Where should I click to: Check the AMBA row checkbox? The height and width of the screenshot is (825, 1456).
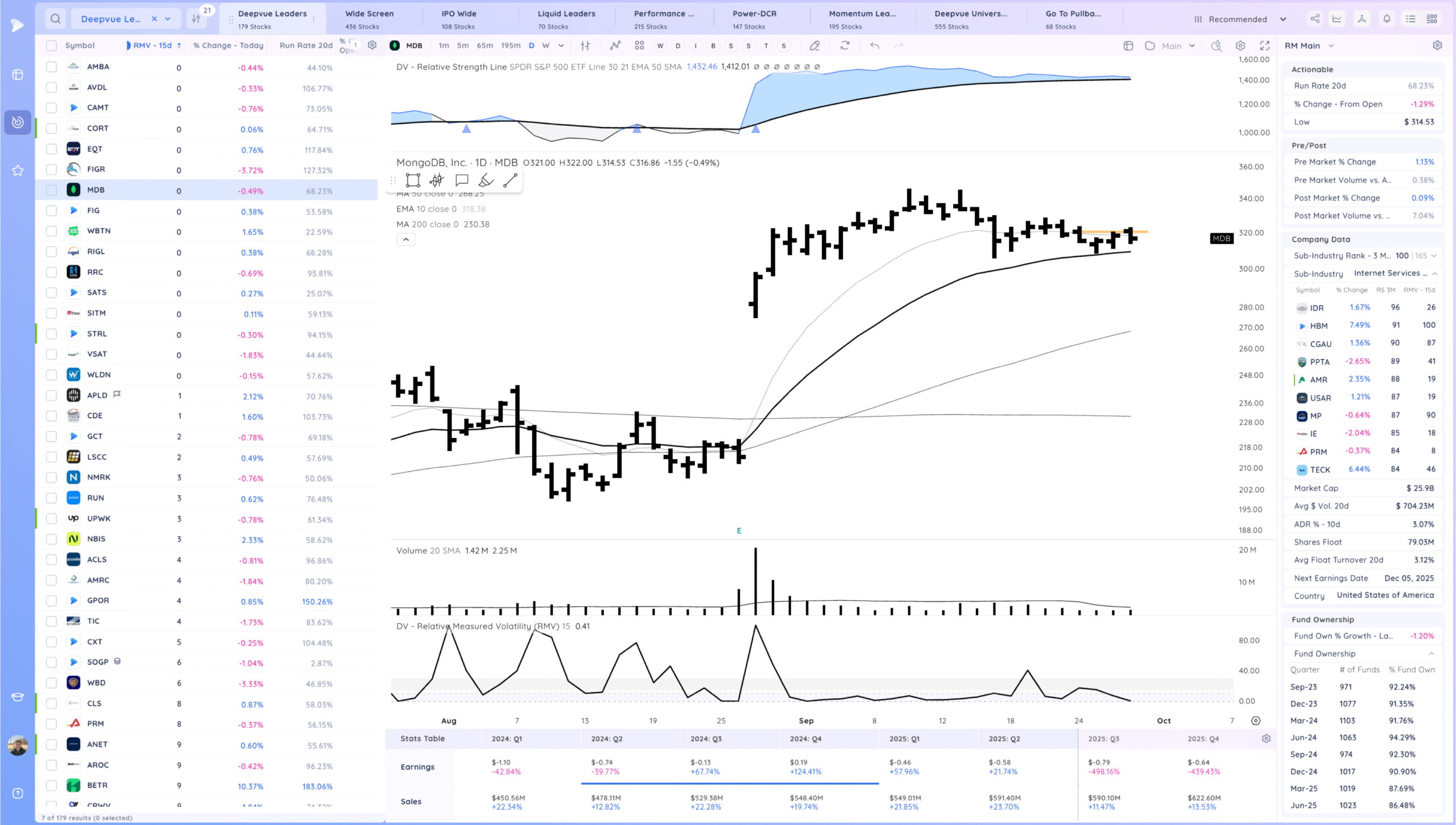point(51,67)
